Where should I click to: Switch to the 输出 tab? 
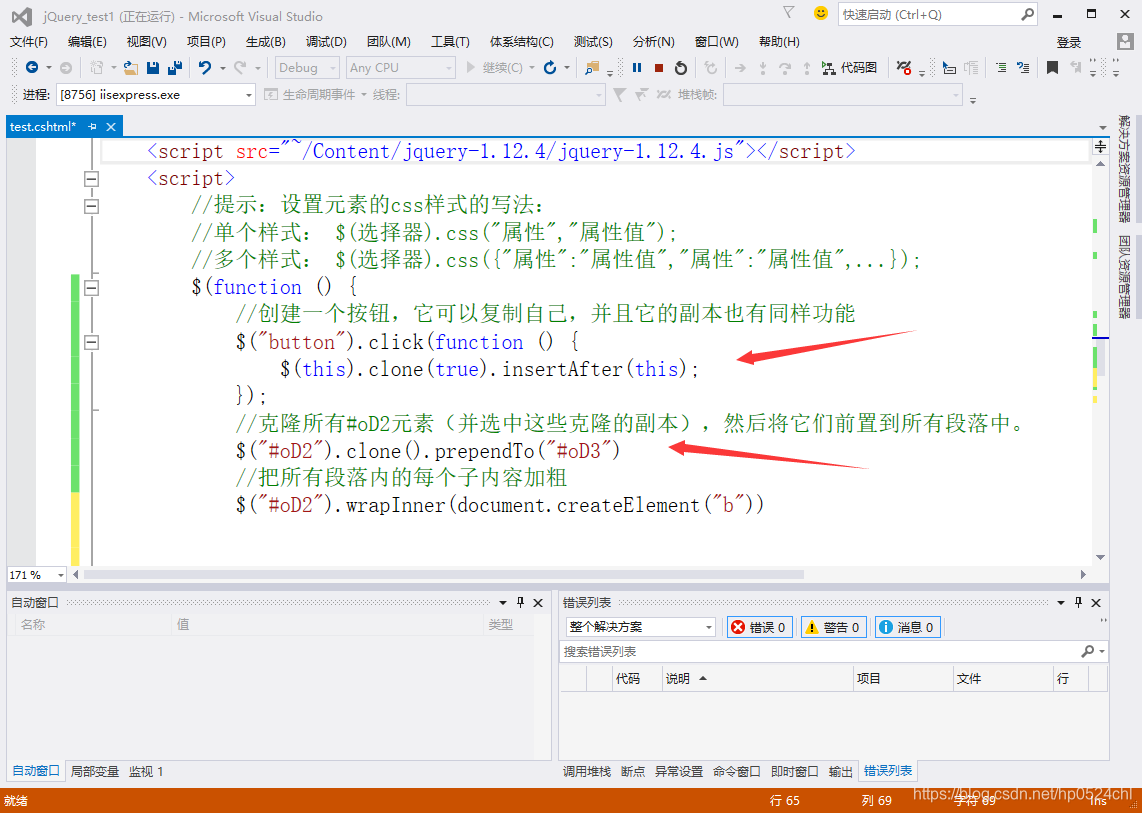840,771
